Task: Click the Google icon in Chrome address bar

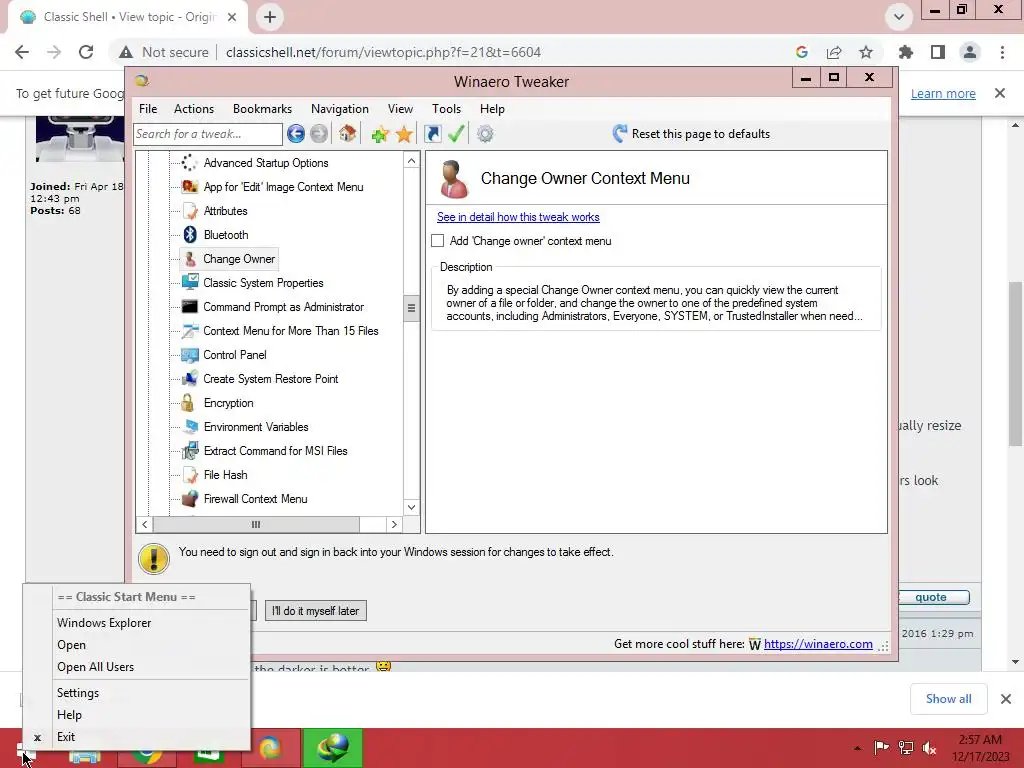Action: [x=802, y=52]
